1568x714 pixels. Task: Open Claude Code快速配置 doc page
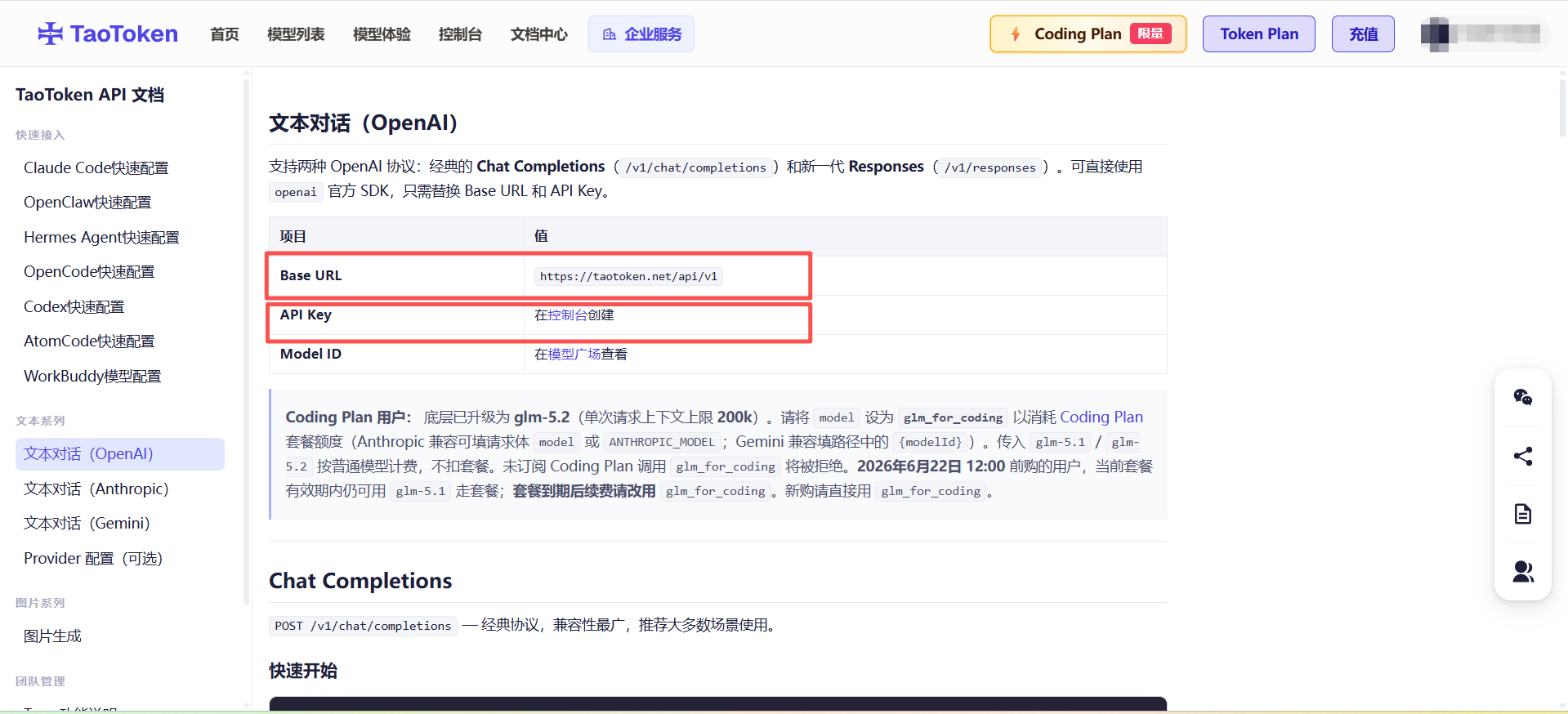click(96, 167)
